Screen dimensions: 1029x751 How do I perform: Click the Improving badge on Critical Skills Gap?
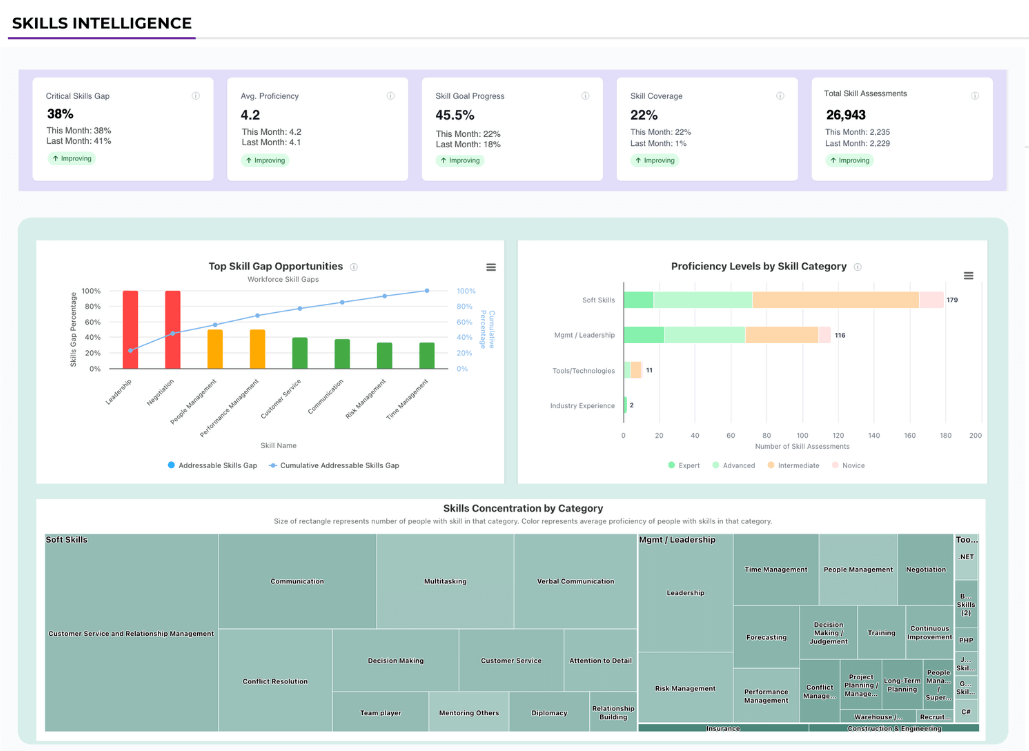(70, 159)
